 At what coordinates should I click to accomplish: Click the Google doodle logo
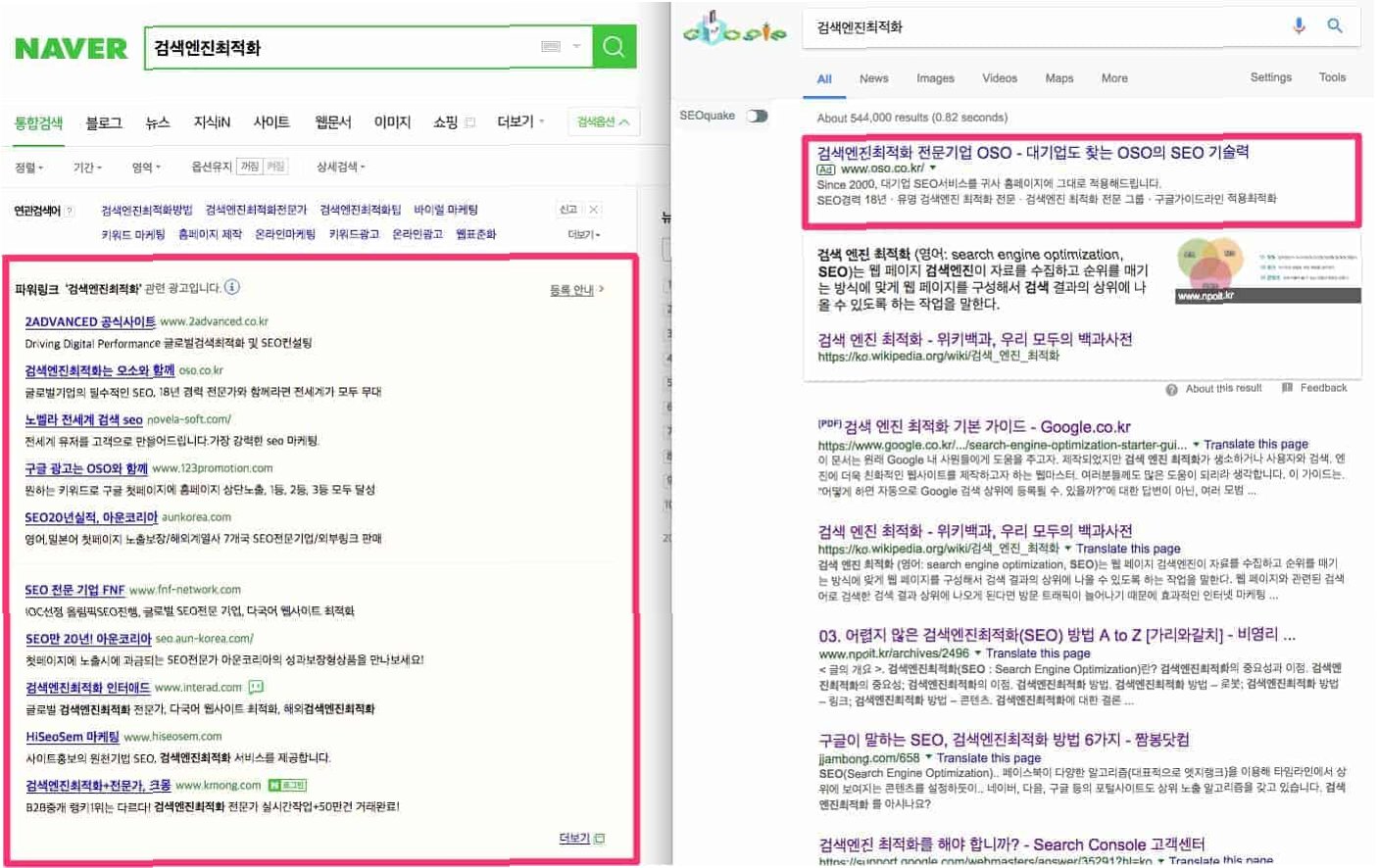tap(734, 30)
